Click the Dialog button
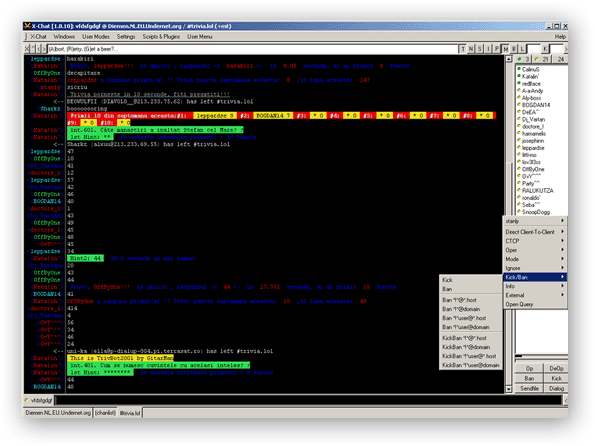595x446 pixels. coord(556,388)
